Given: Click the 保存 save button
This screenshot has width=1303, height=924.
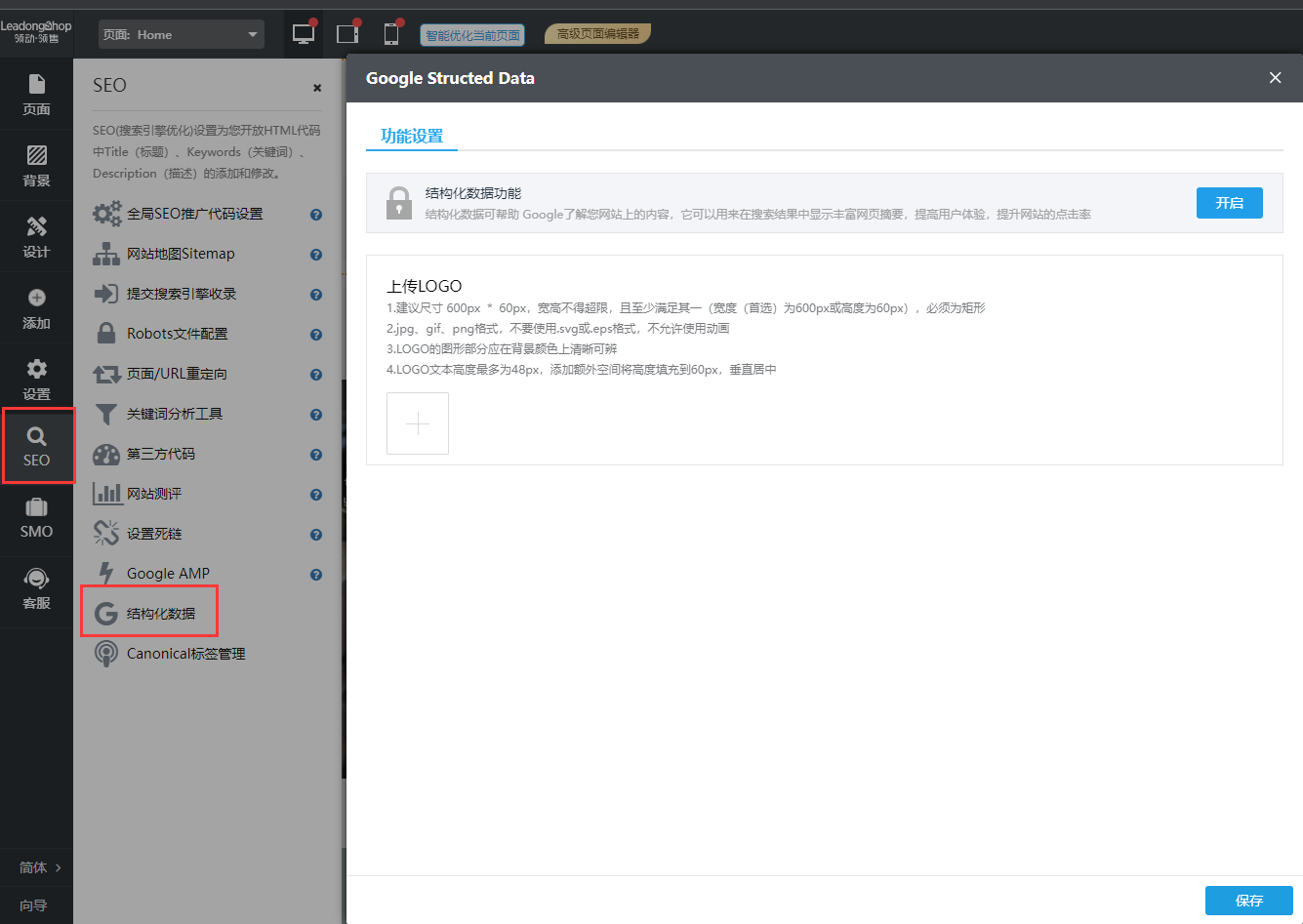Looking at the screenshot, I should (x=1248, y=900).
